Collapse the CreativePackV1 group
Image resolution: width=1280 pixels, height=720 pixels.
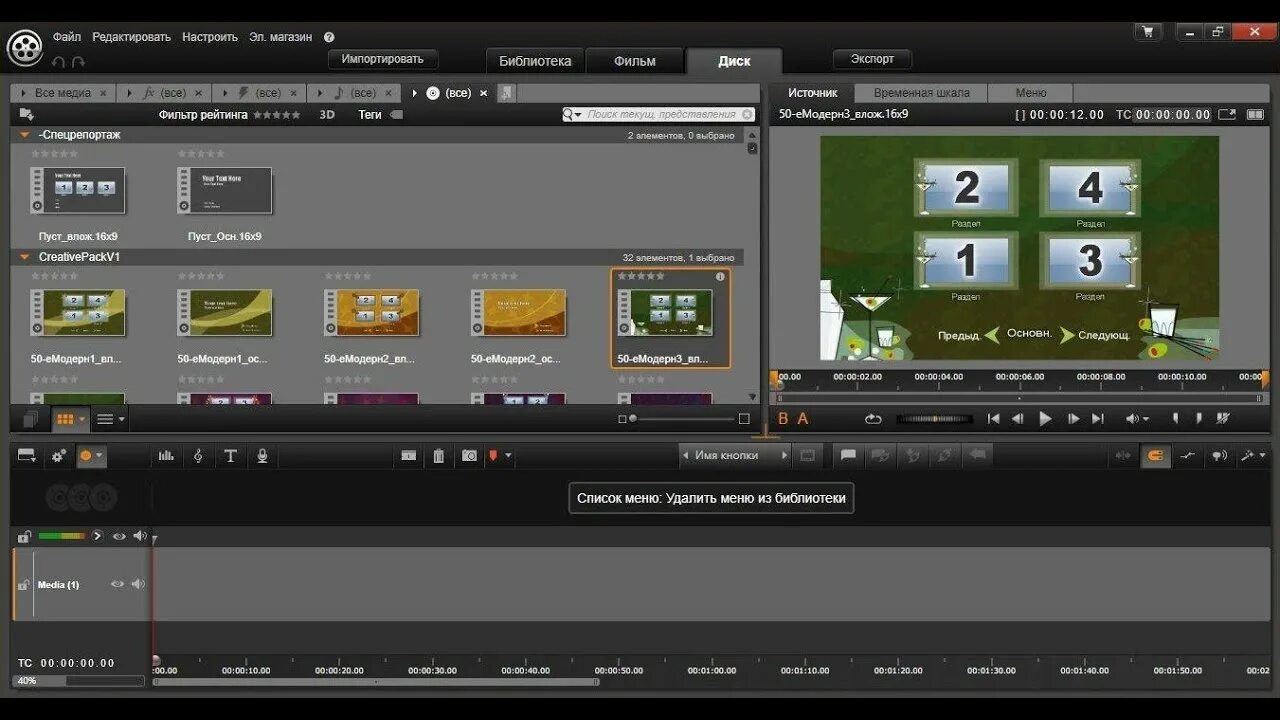(x=25, y=257)
